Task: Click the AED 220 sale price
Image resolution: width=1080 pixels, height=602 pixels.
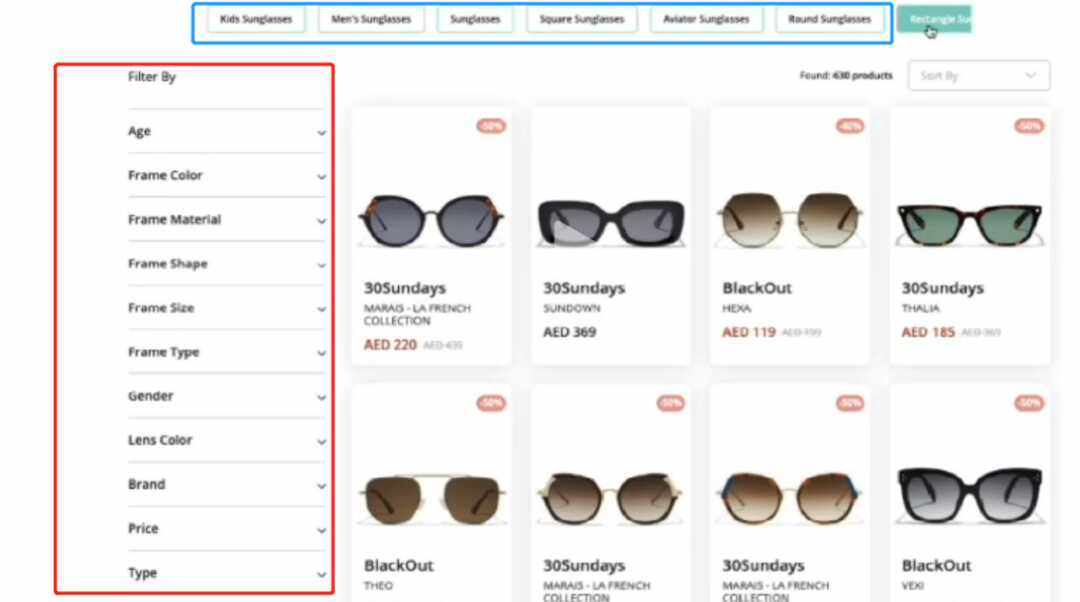Action: click(390, 344)
